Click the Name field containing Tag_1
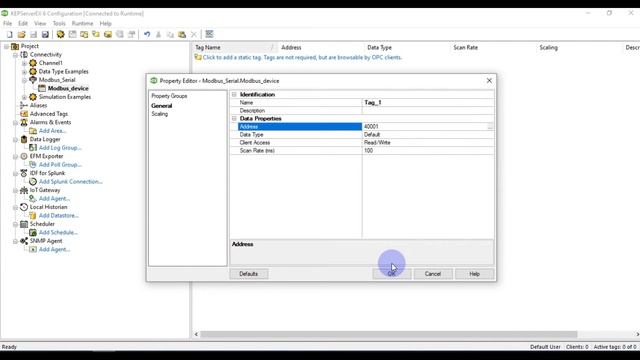The image size is (640, 360). pyautogui.click(x=428, y=102)
